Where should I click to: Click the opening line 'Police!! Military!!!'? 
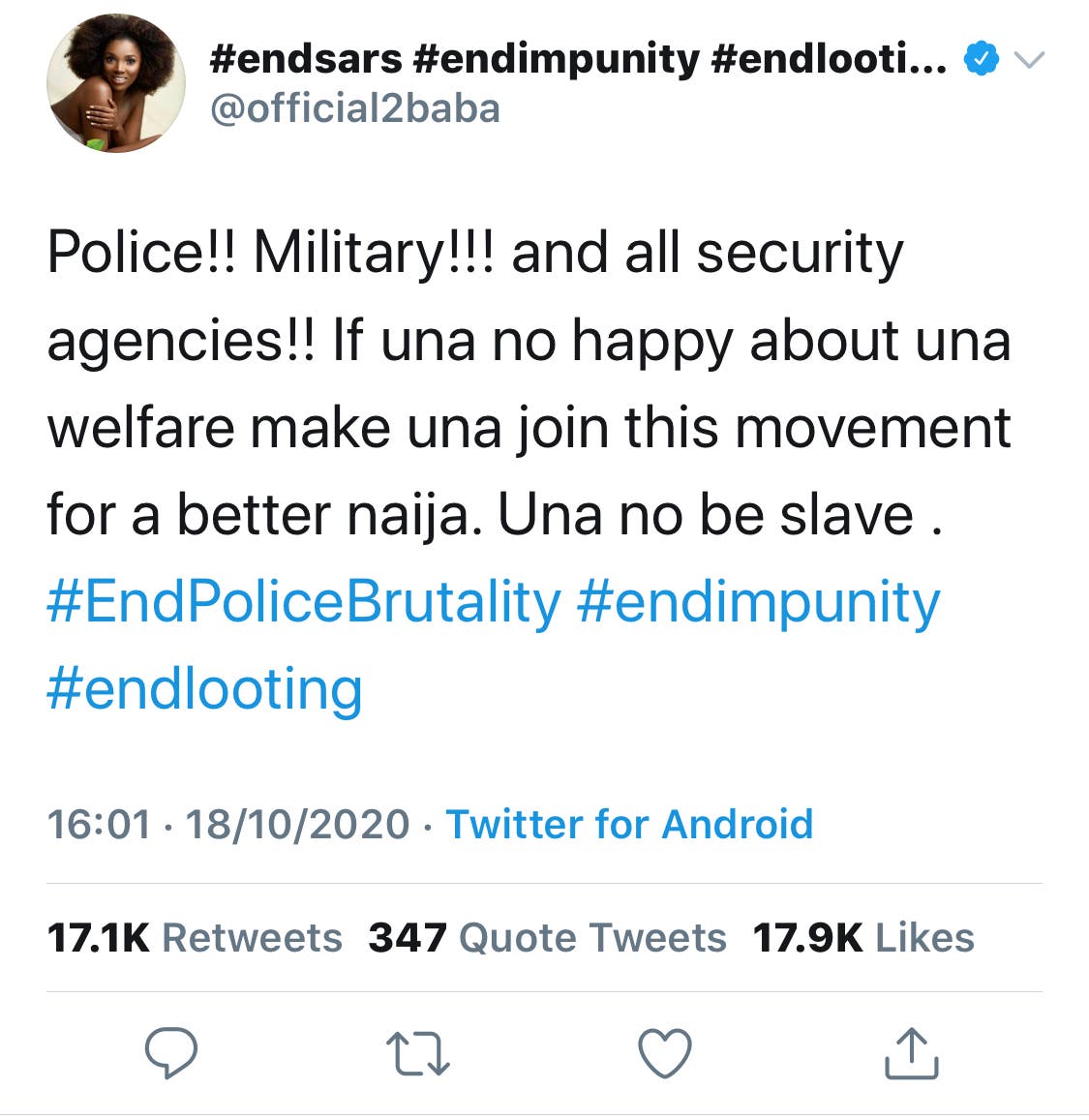(271, 254)
